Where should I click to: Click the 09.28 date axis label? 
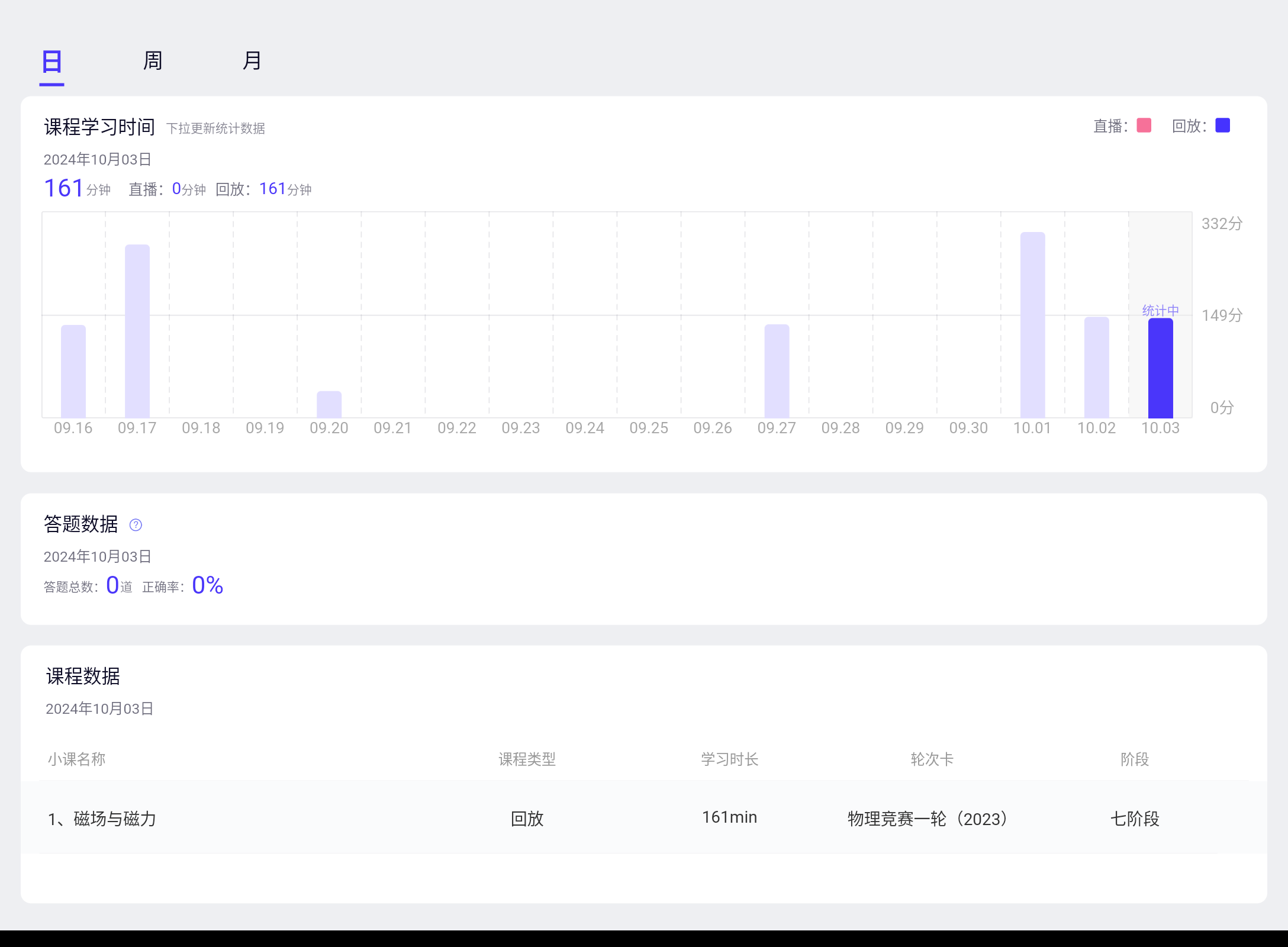(x=841, y=428)
